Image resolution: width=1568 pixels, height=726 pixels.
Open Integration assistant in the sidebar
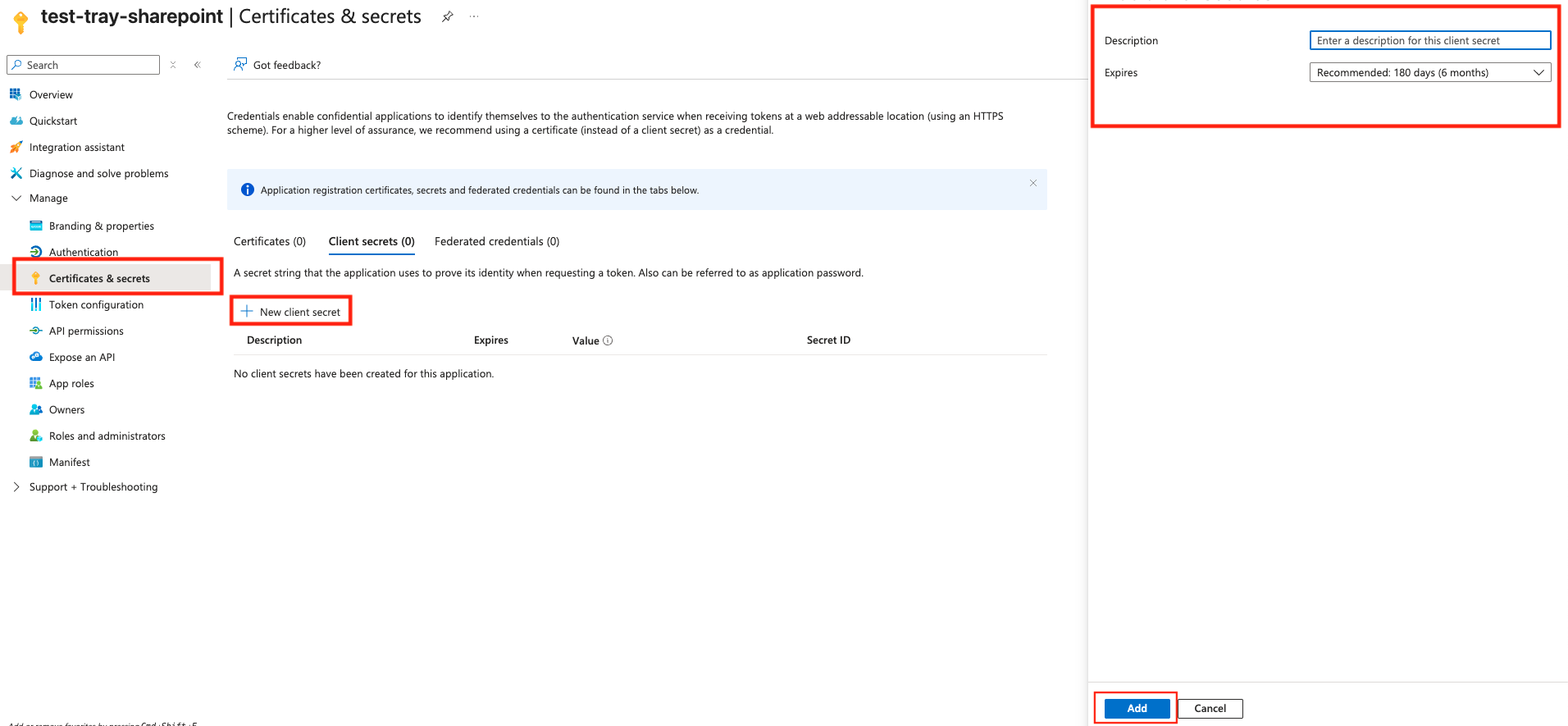click(77, 147)
